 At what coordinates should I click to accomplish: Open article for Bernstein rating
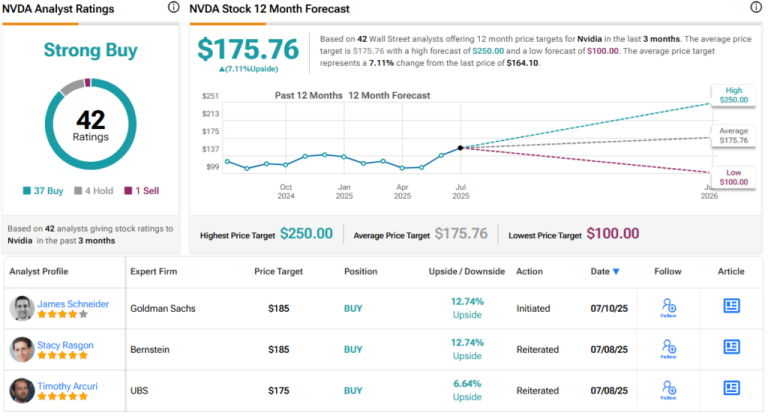tap(731, 347)
